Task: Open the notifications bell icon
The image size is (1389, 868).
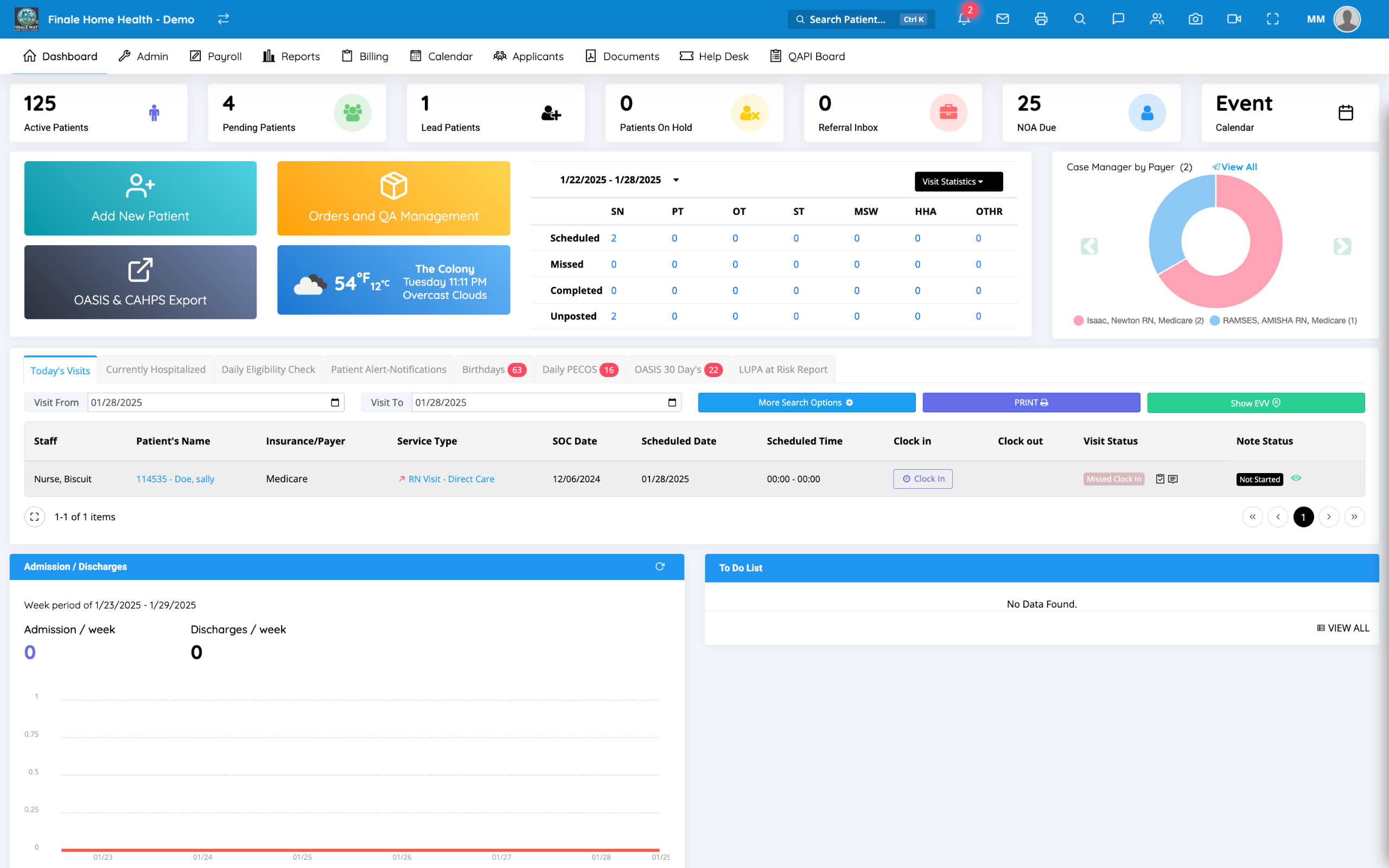Action: (x=964, y=19)
